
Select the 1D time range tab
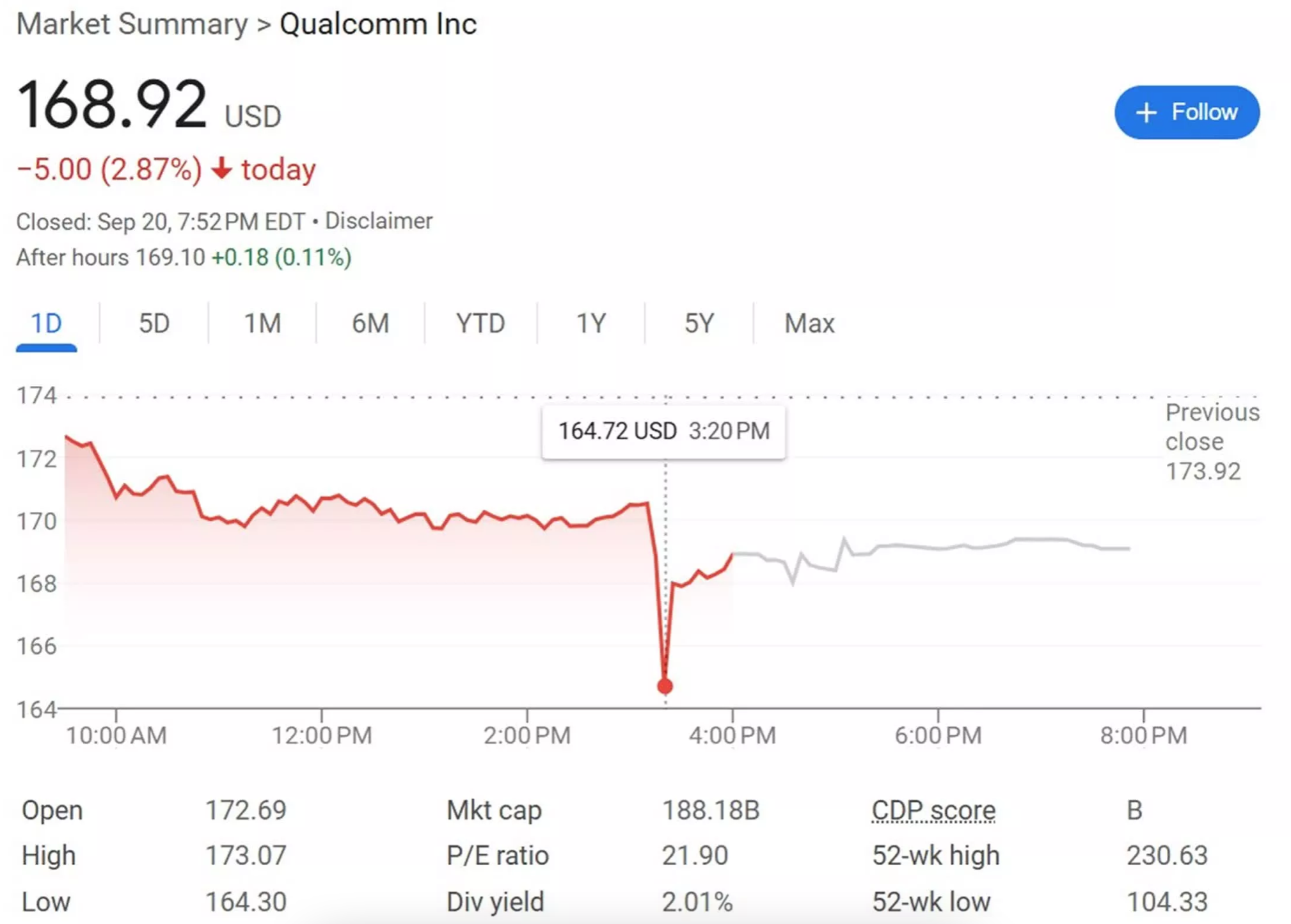pyautogui.click(x=46, y=324)
